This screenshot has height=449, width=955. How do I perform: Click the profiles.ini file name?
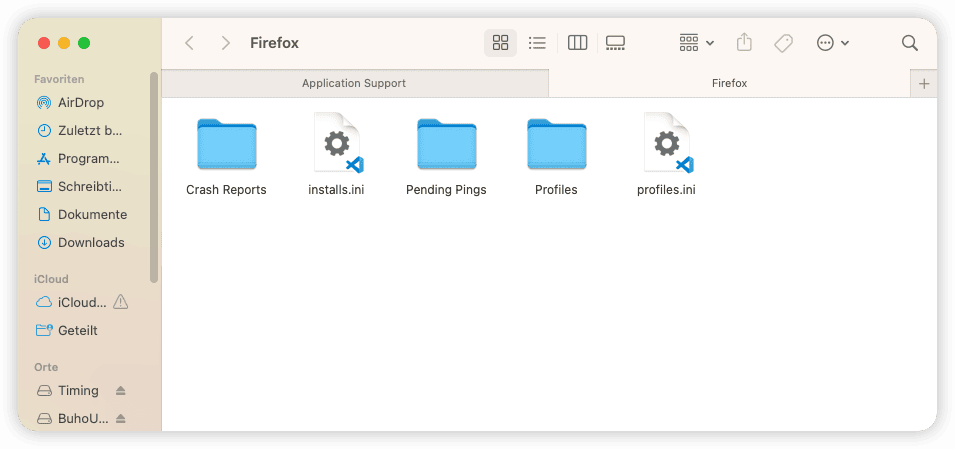point(666,190)
